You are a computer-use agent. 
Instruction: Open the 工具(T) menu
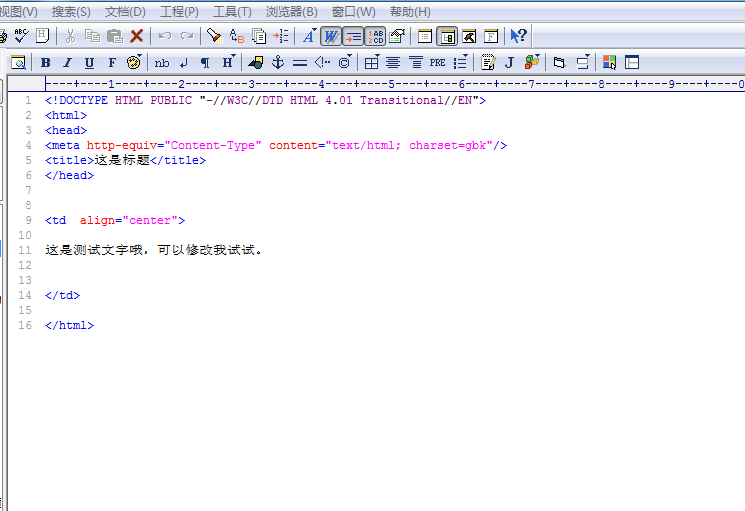click(x=232, y=12)
